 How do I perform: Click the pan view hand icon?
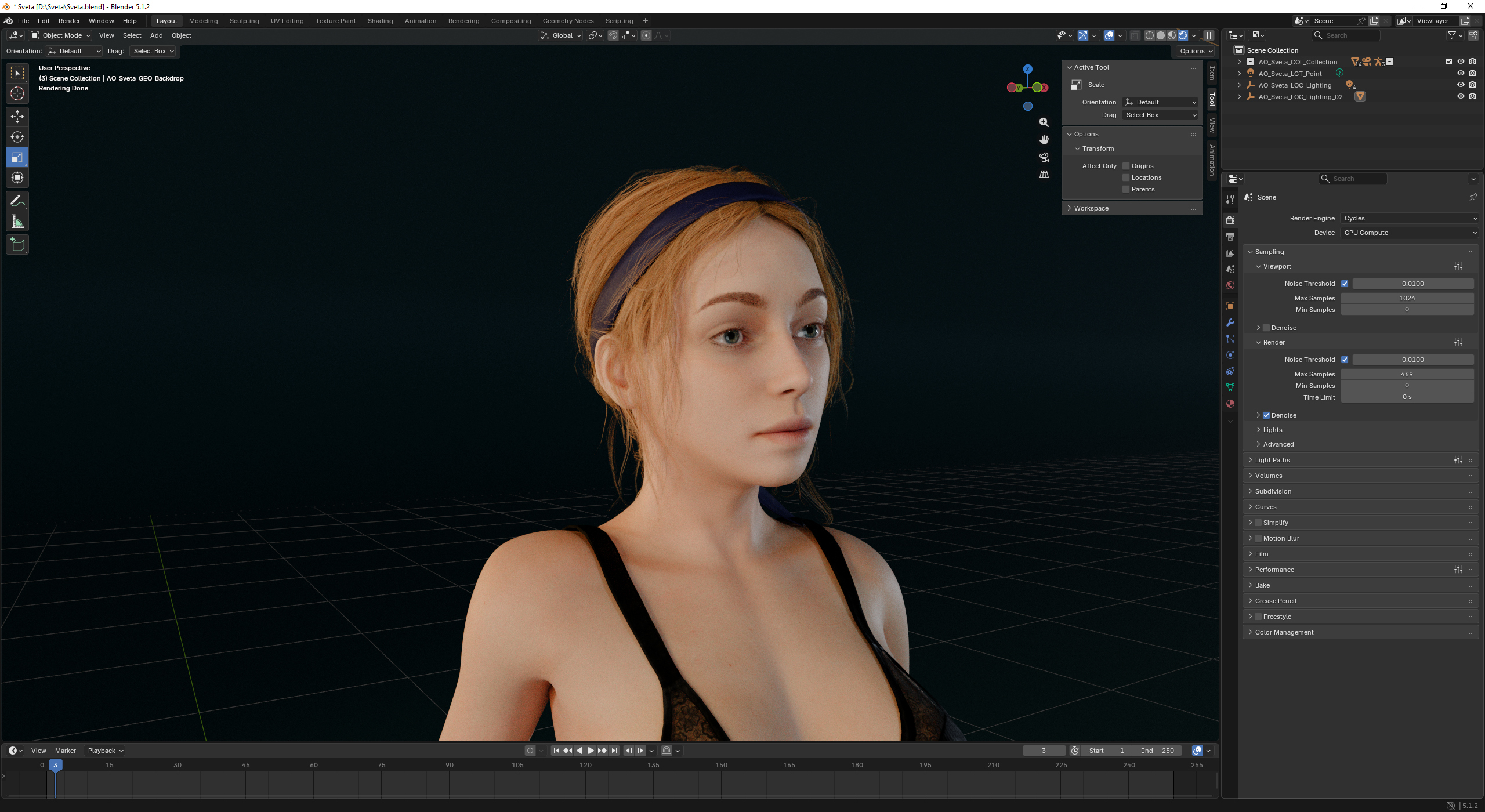(x=1044, y=140)
